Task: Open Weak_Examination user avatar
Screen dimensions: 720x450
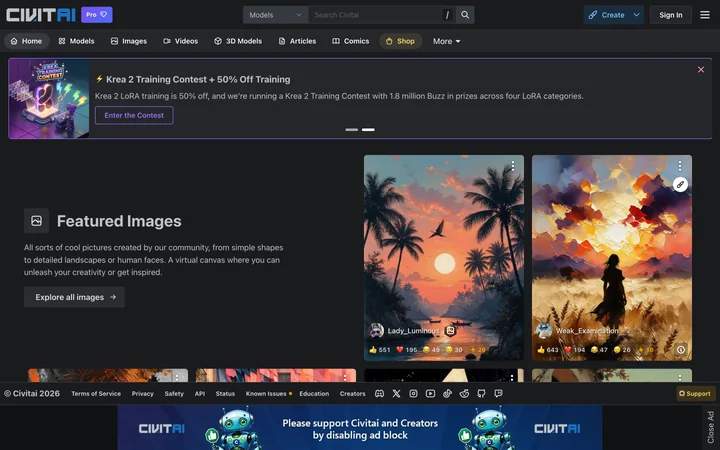Action: [544, 331]
